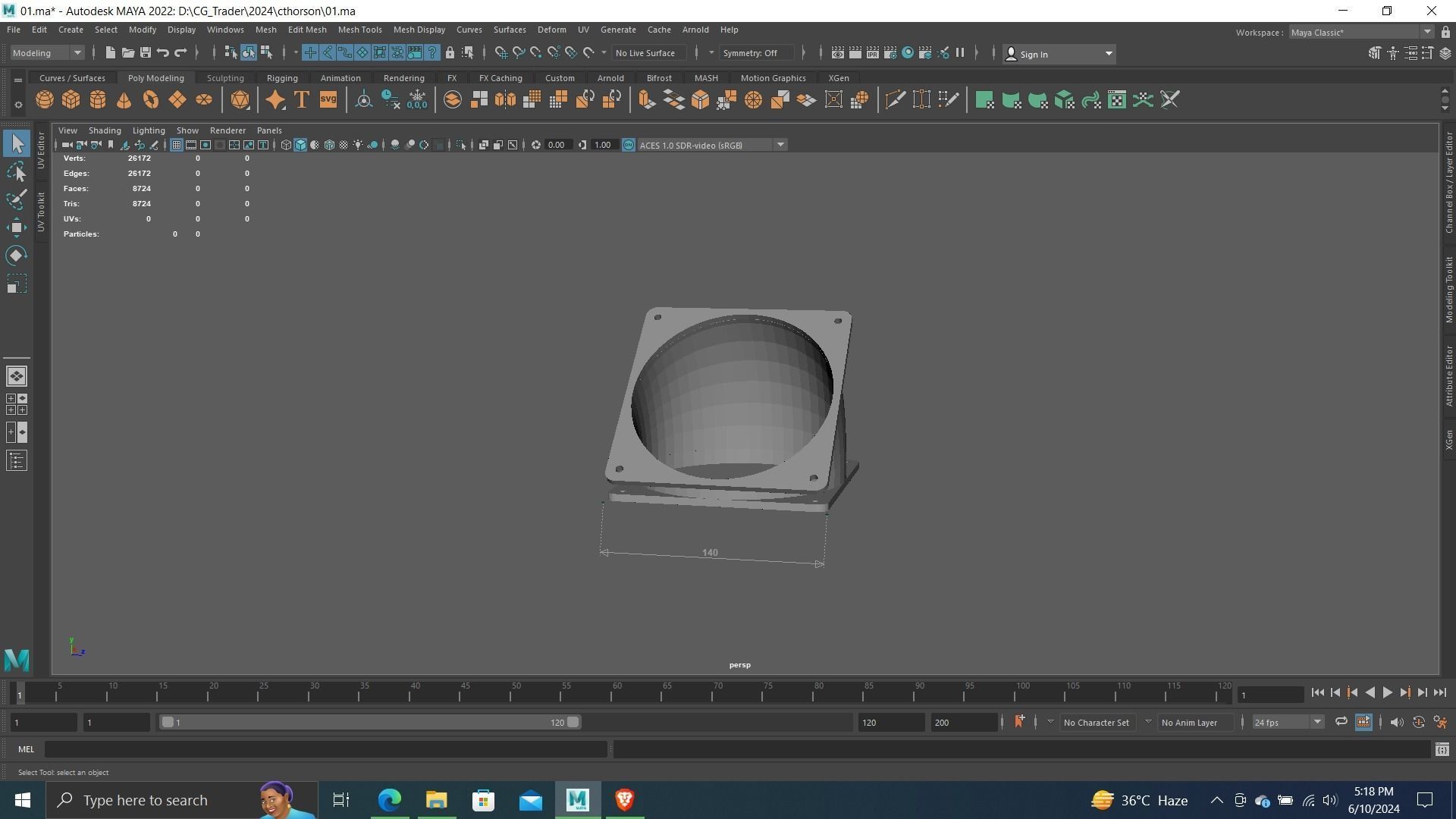
Task: Select the Poly Sphere shelf icon
Action: [x=45, y=100]
